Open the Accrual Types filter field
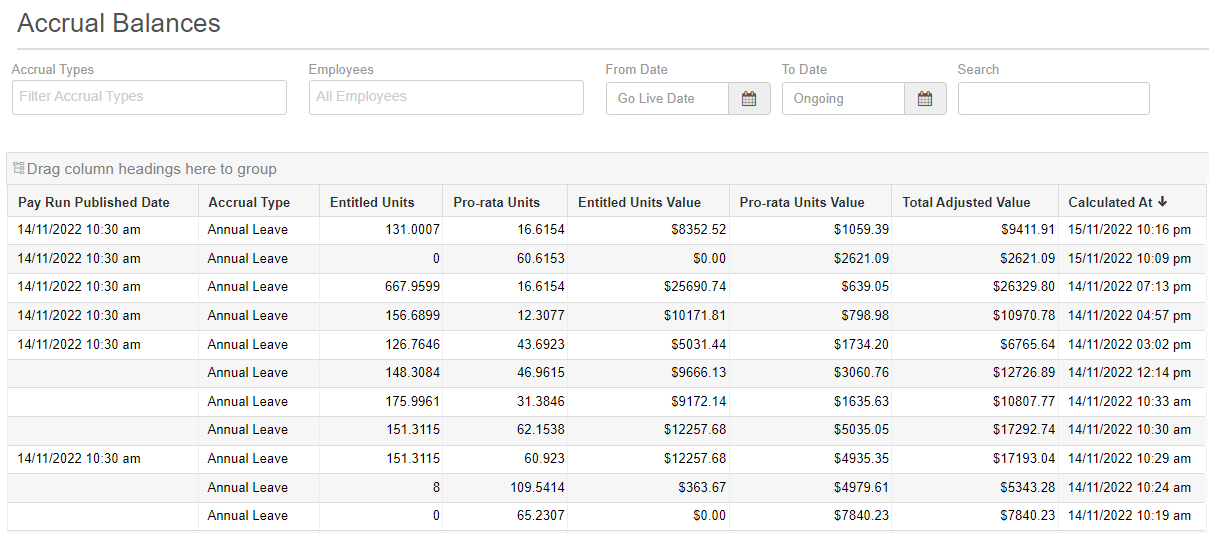This screenshot has width=1209, height=533. (149, 97)
